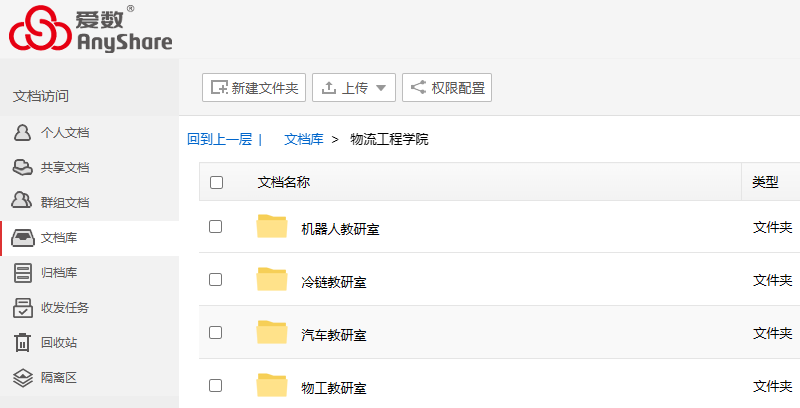Open Shared Documents (共享文档) icon in sidebar
This screenshot has width=800, height=408.
[22, 168]
